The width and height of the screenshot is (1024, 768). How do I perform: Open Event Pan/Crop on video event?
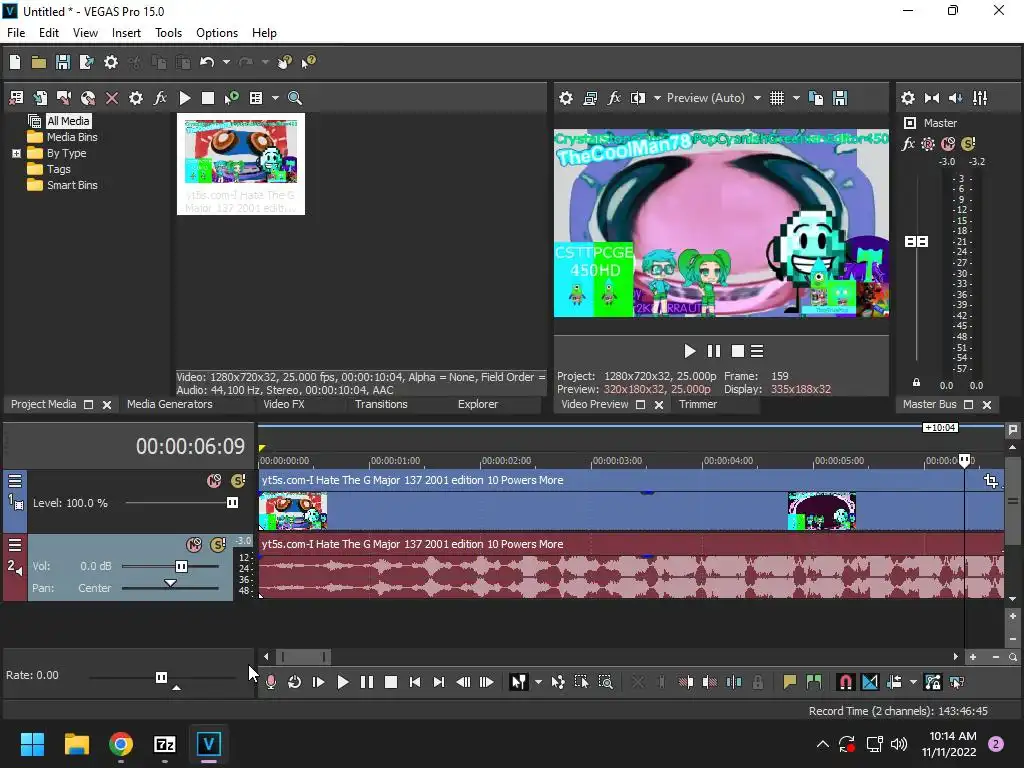(991, 481)
